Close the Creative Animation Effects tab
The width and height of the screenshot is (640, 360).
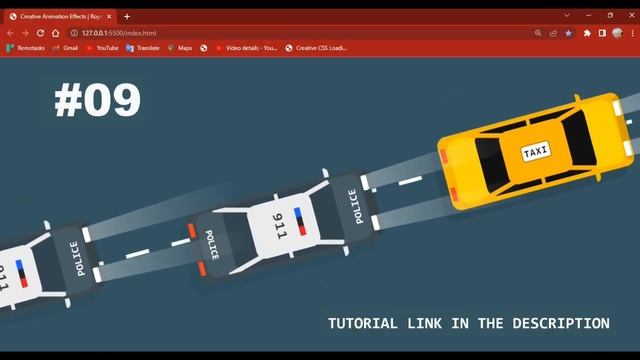tap(109, 17)
